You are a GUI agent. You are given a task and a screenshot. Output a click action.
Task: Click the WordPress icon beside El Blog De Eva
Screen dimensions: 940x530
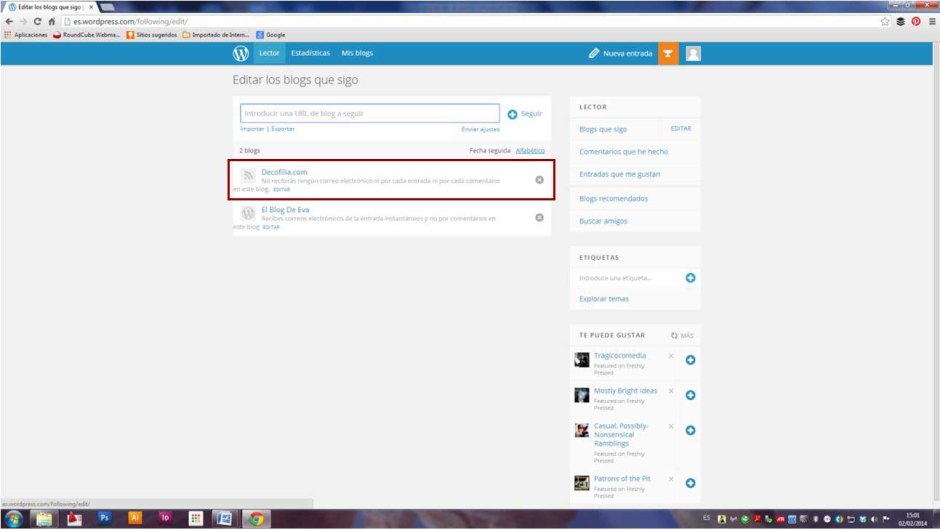click(x=248, y=213)
